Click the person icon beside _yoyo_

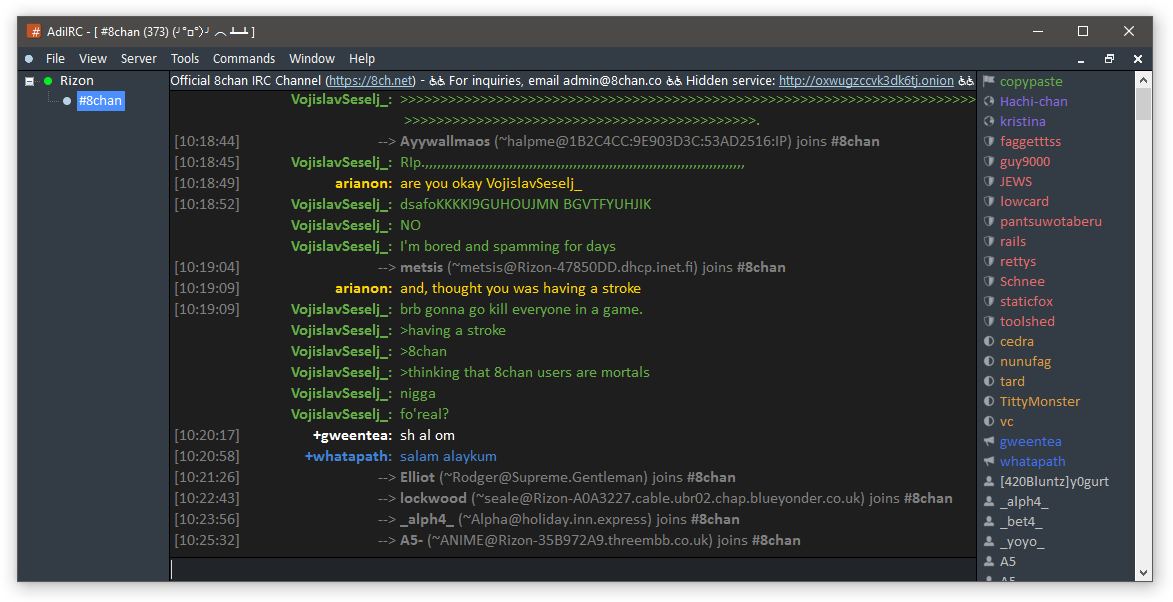(x=989, y=541)
